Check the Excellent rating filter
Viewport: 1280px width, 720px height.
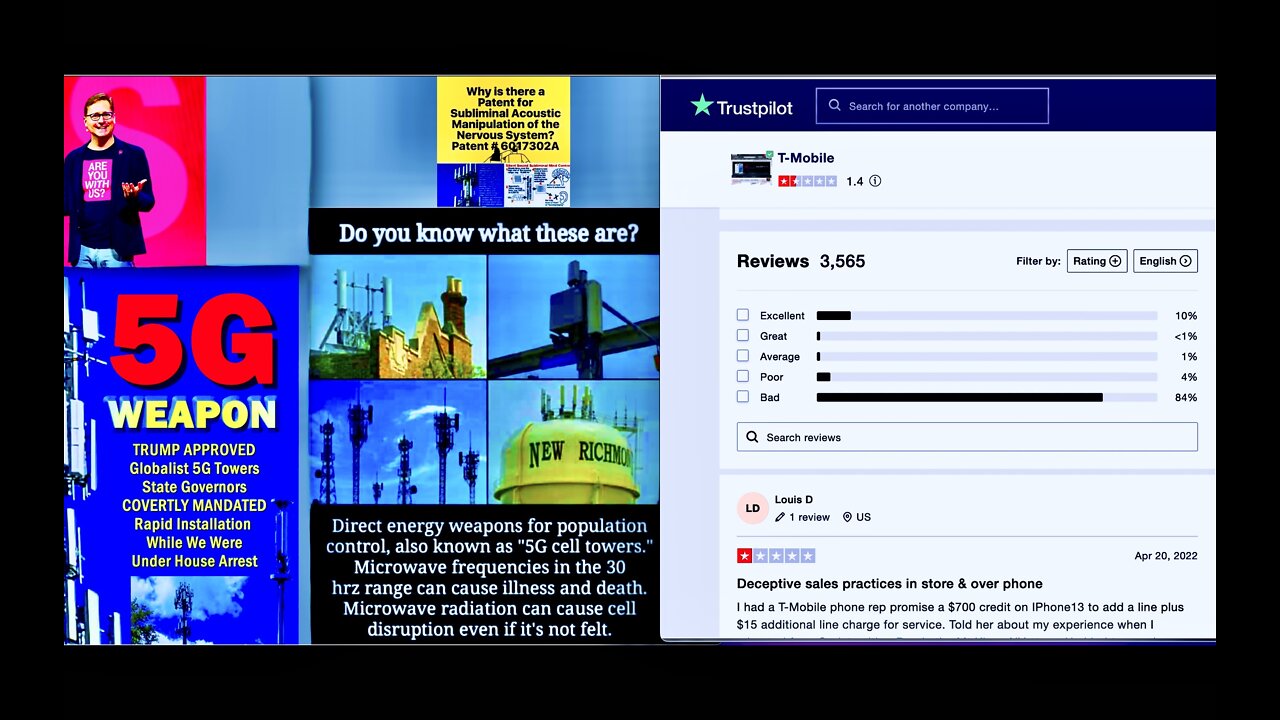point(743,315)
